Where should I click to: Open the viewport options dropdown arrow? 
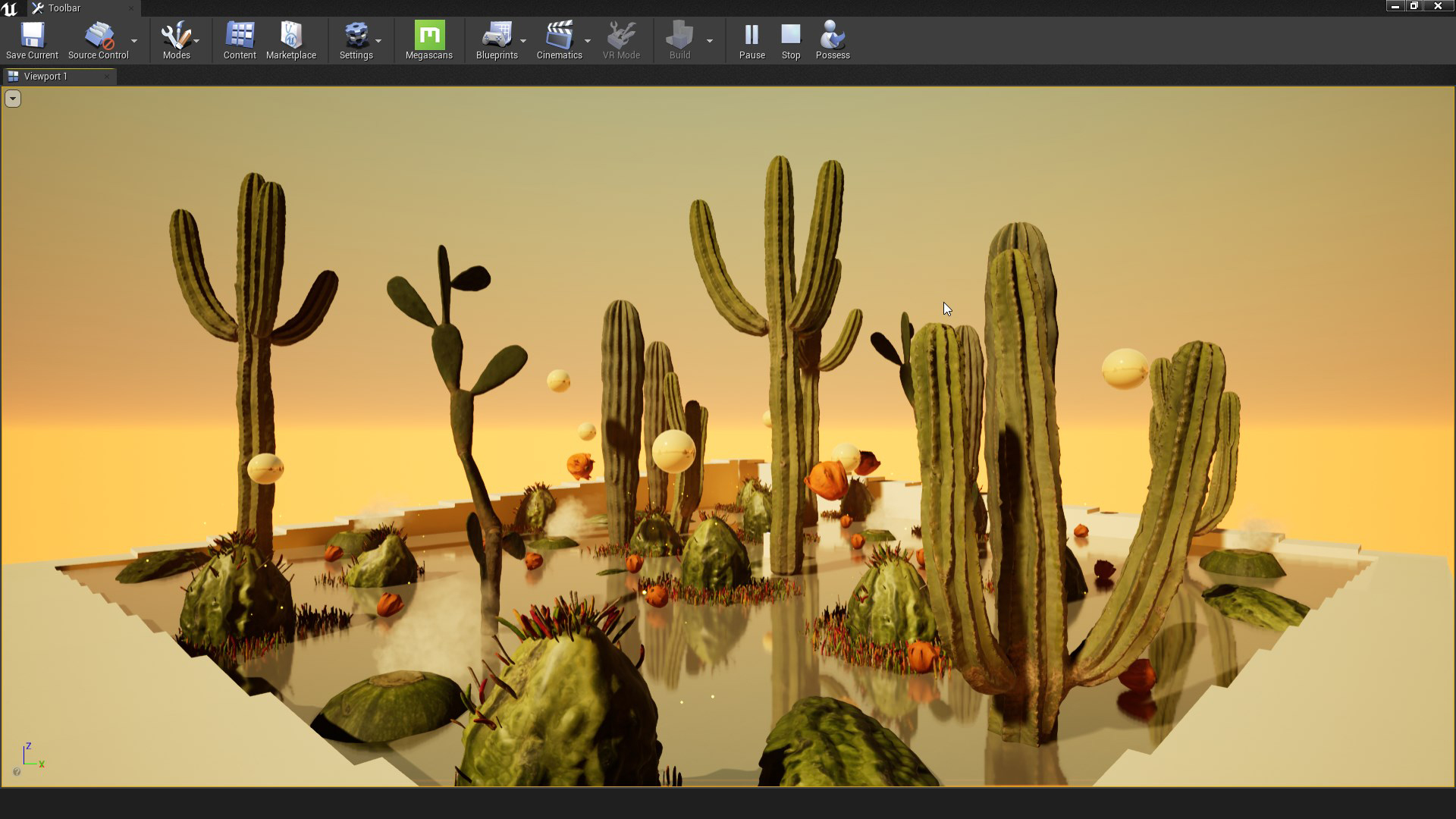coord(13,99)
